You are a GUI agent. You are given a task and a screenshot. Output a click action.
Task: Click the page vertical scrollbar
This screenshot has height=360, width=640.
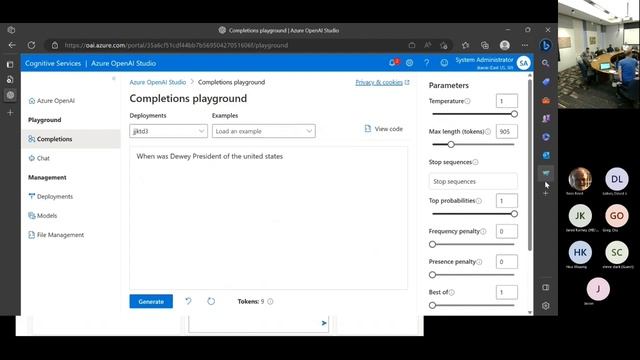pos(530,165)
